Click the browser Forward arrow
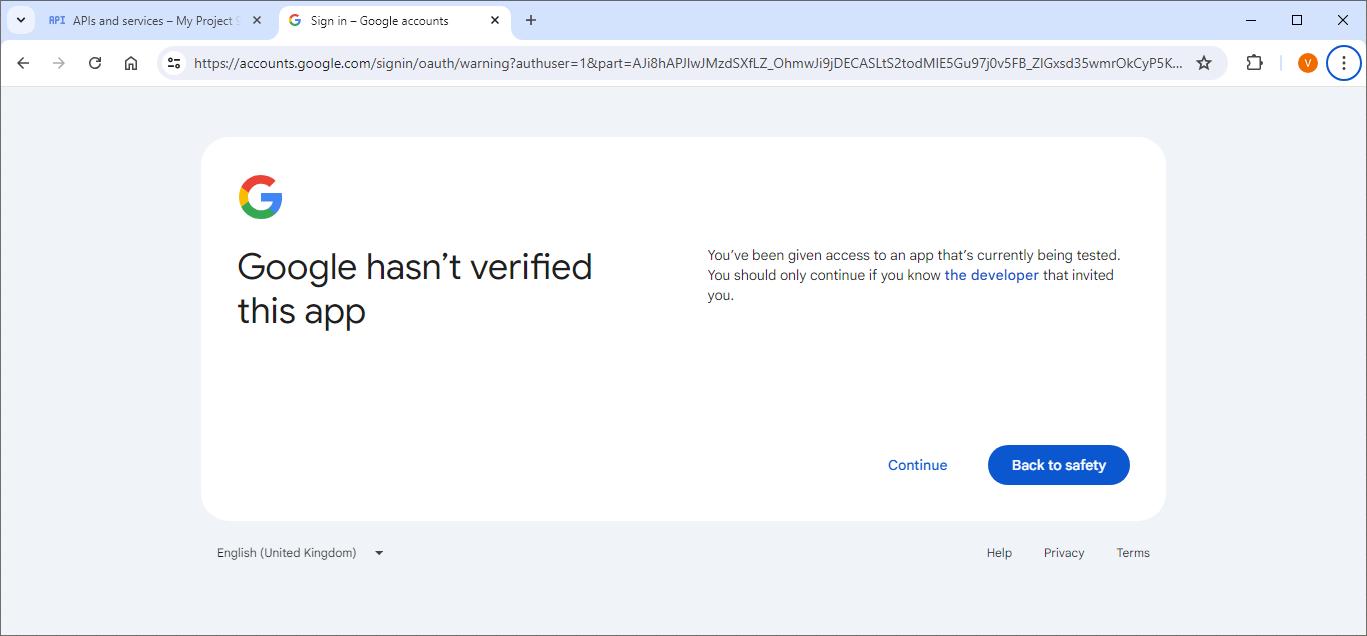The width and height of the screenshot is (1367, 636). tap(59, 63)
